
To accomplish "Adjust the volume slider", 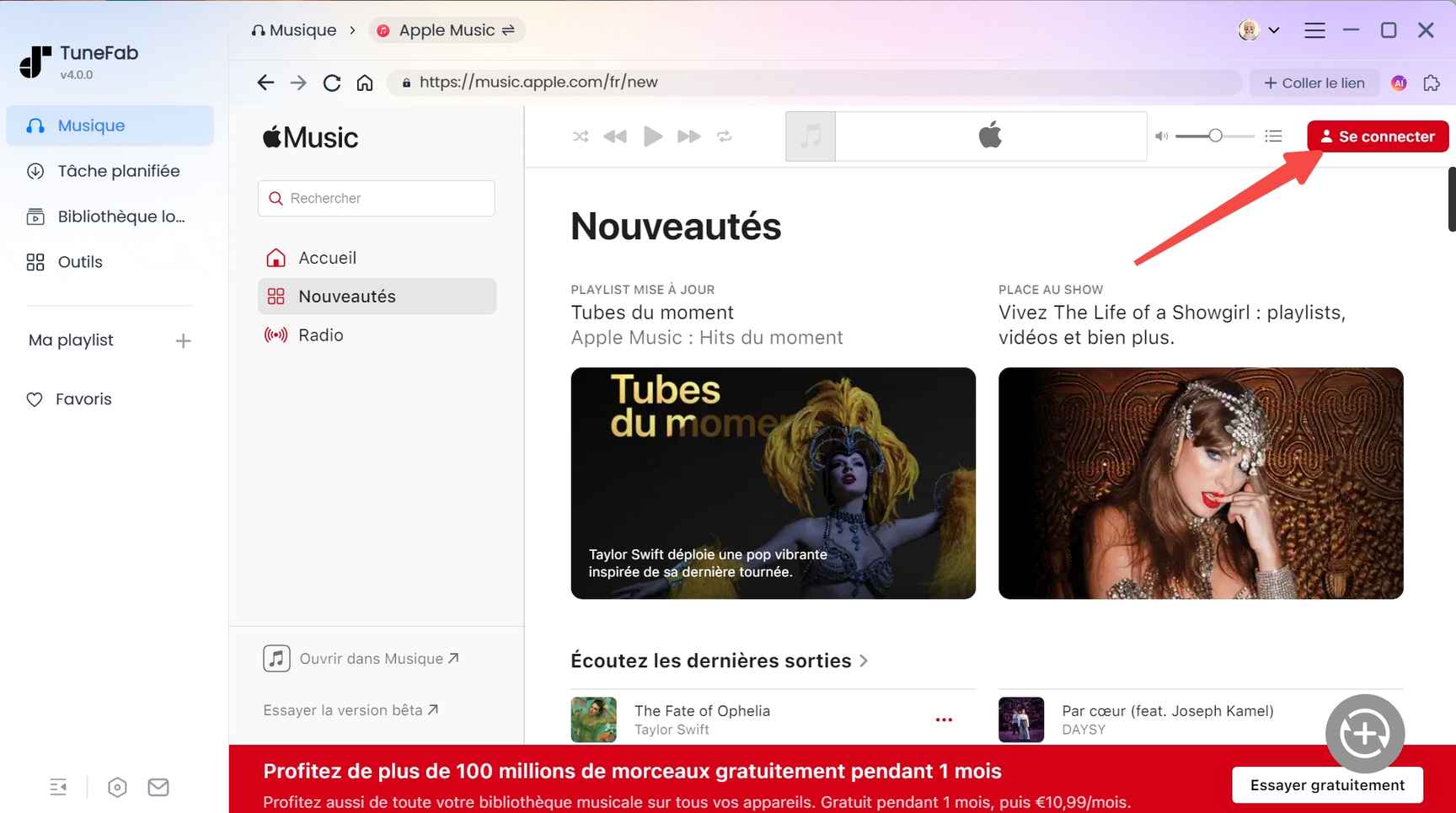I will (x=1216, y=136).
